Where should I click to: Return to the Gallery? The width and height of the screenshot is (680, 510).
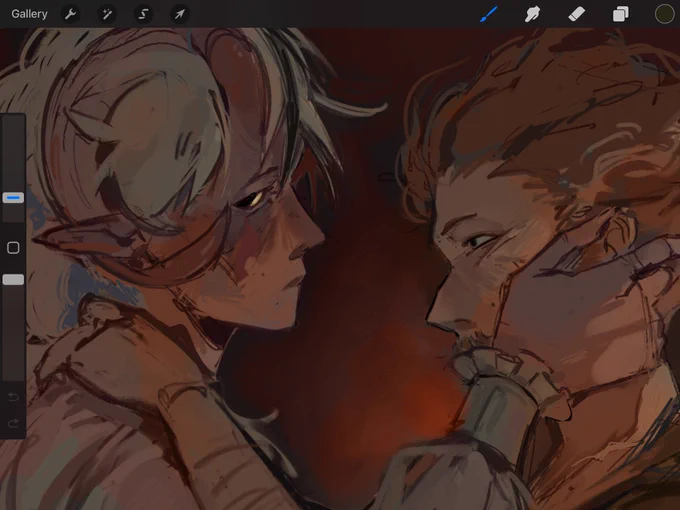29,14
